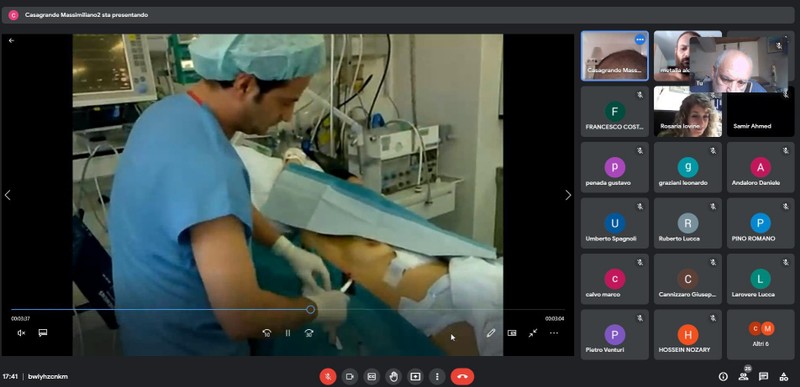Click the video progress slider handle
800x387 pixels.
point(311,309)
